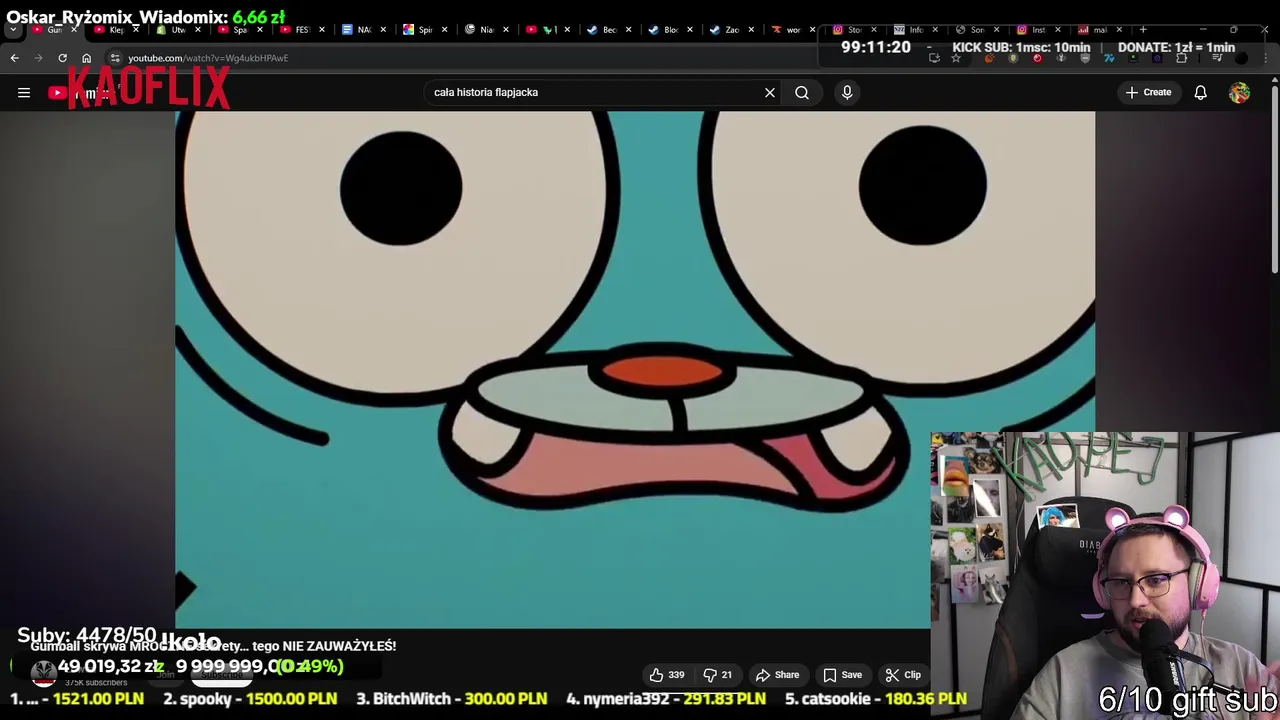Screen dimensions: 1280x720
Task: Open the browser profile avatar
Action: click(x=1241, y=58)
